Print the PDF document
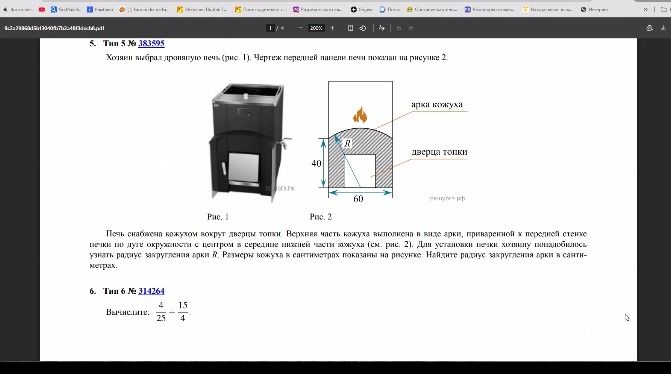This screenshot has width=671, height=374. [650, 28]
